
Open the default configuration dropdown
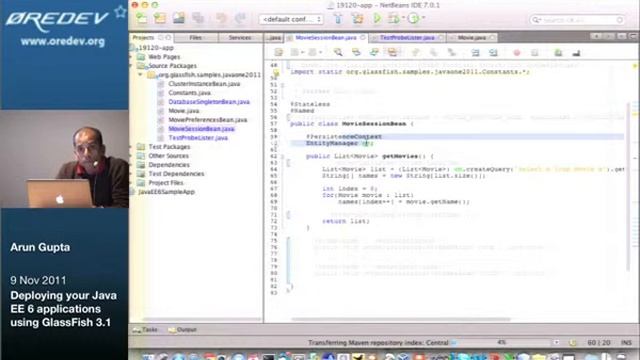pos(291,19)
